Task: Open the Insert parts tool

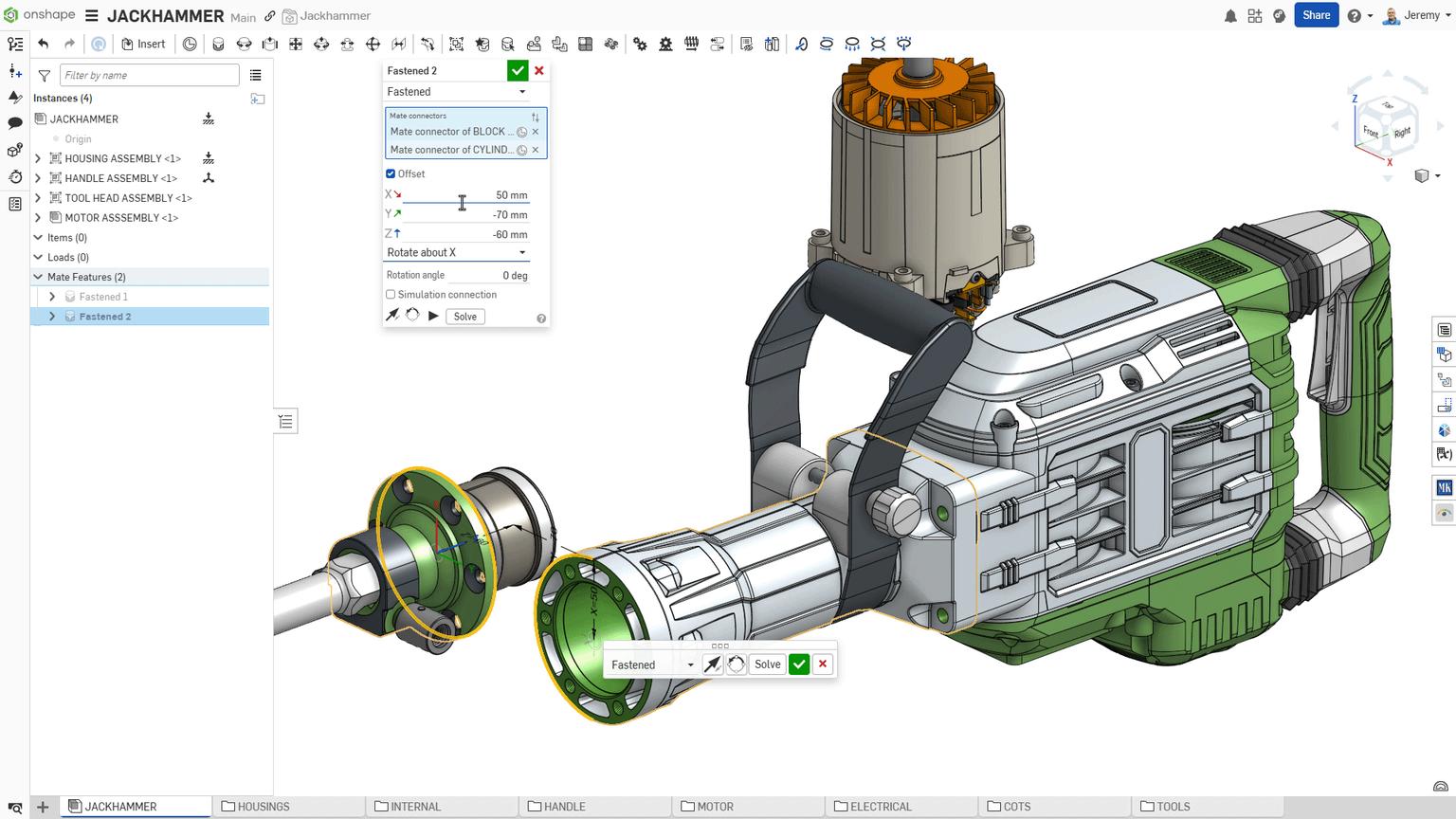Action: [x=144, y=44]
